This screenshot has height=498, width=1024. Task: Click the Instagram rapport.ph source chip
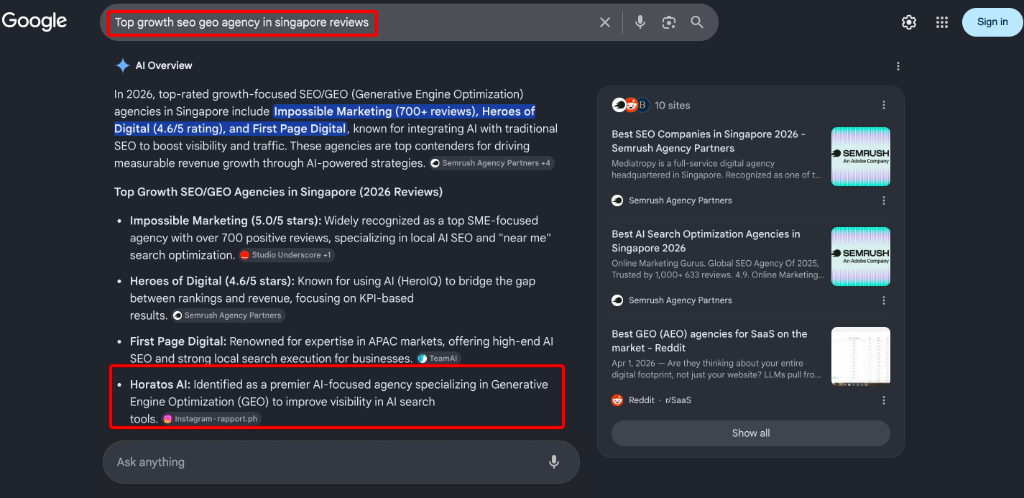pos(212,419)
